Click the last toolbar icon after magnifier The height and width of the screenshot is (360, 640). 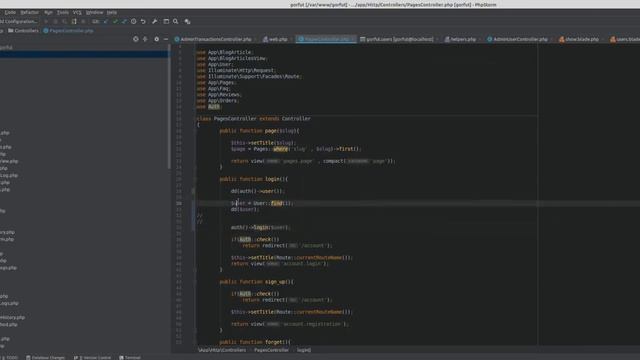(187, 21)
